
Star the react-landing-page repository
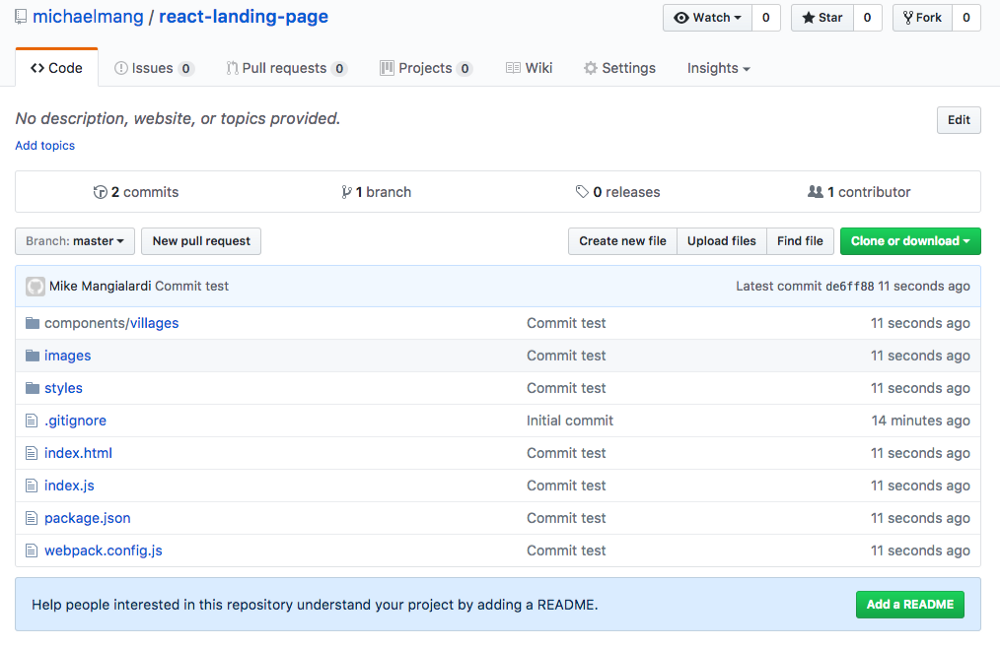tap(822, 18)
